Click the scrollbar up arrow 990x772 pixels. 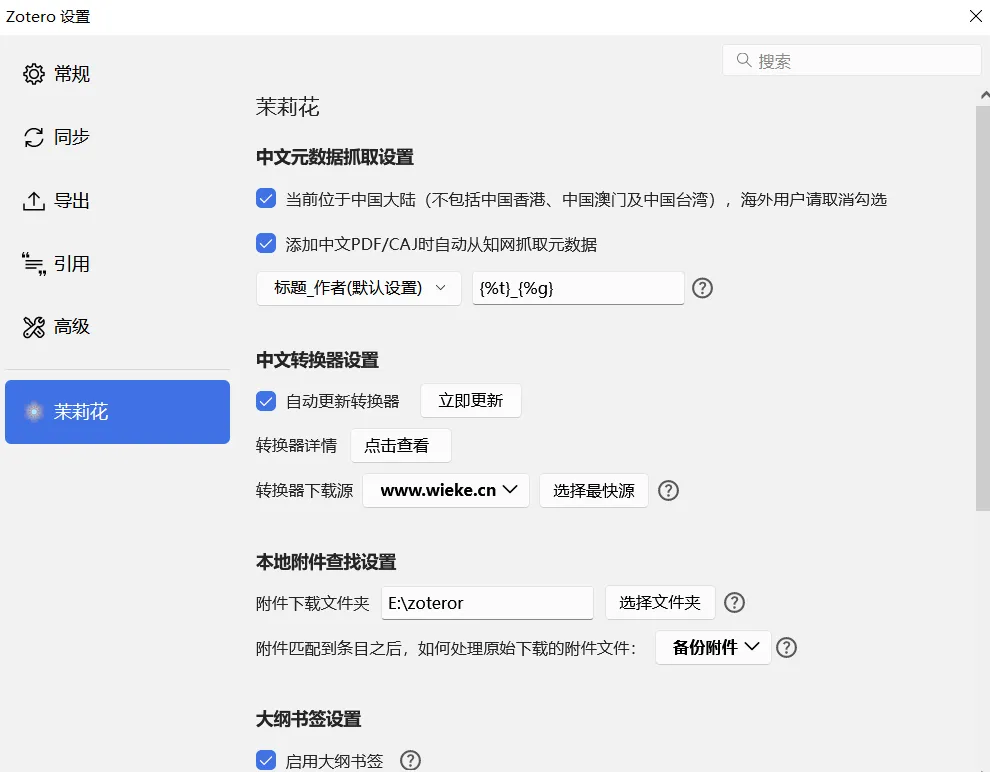click(x=984, y=96)
